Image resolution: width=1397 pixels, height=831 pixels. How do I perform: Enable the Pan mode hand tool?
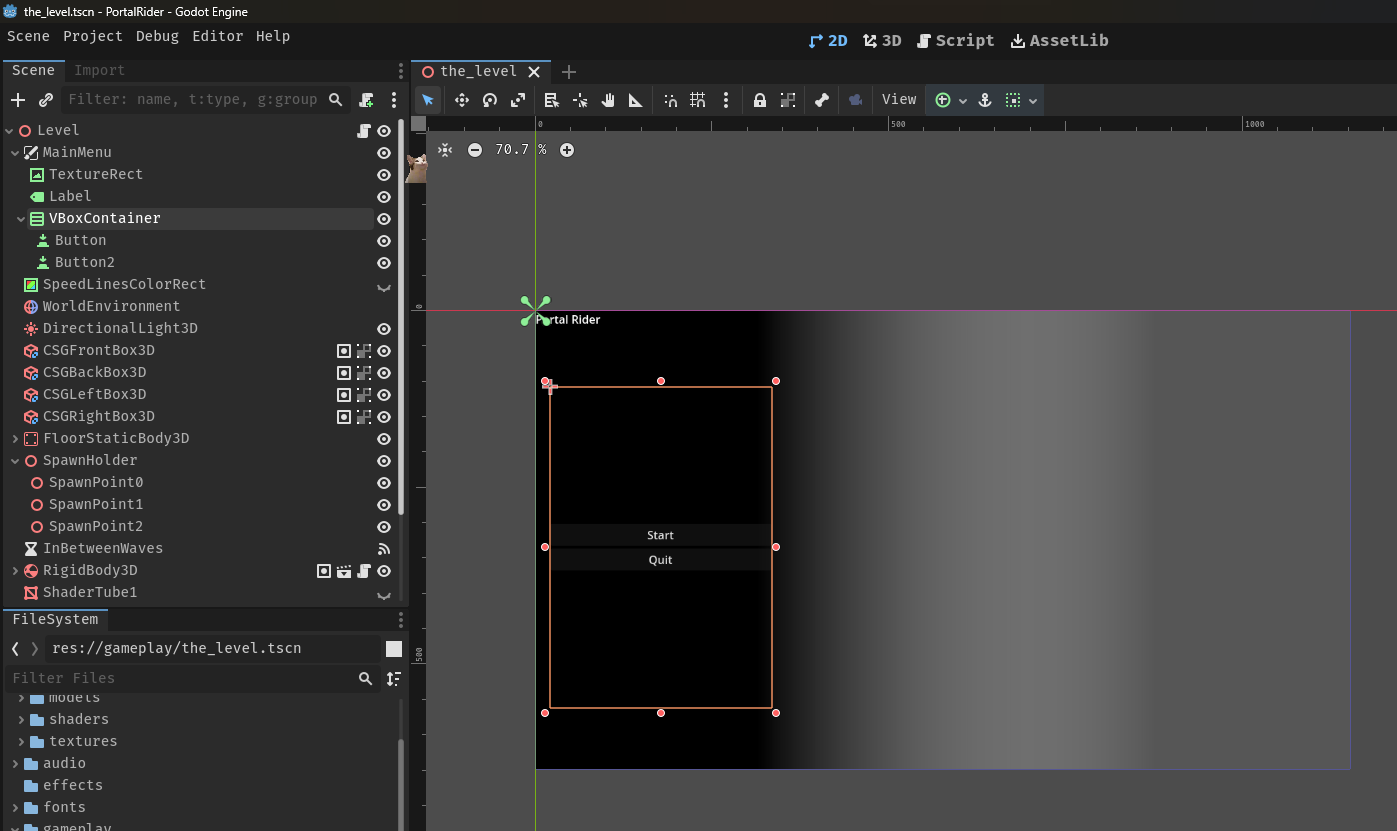(608, 100)
